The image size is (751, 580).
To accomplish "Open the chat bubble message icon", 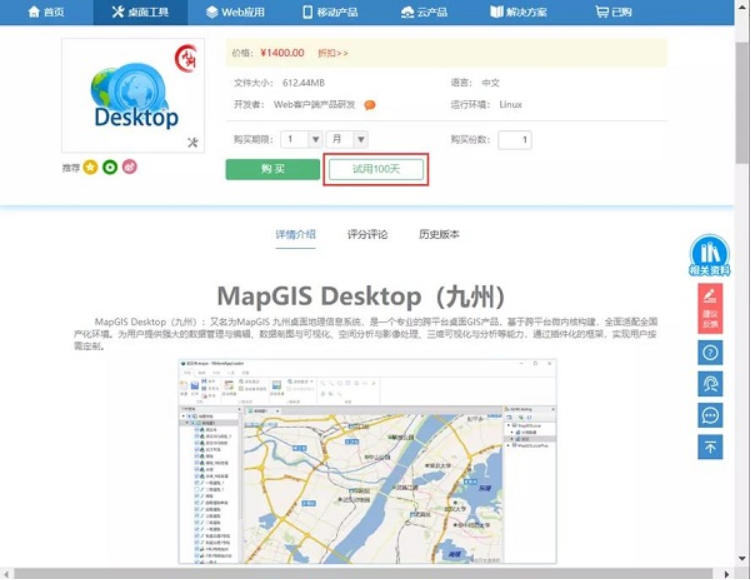I will click(710, 415).
